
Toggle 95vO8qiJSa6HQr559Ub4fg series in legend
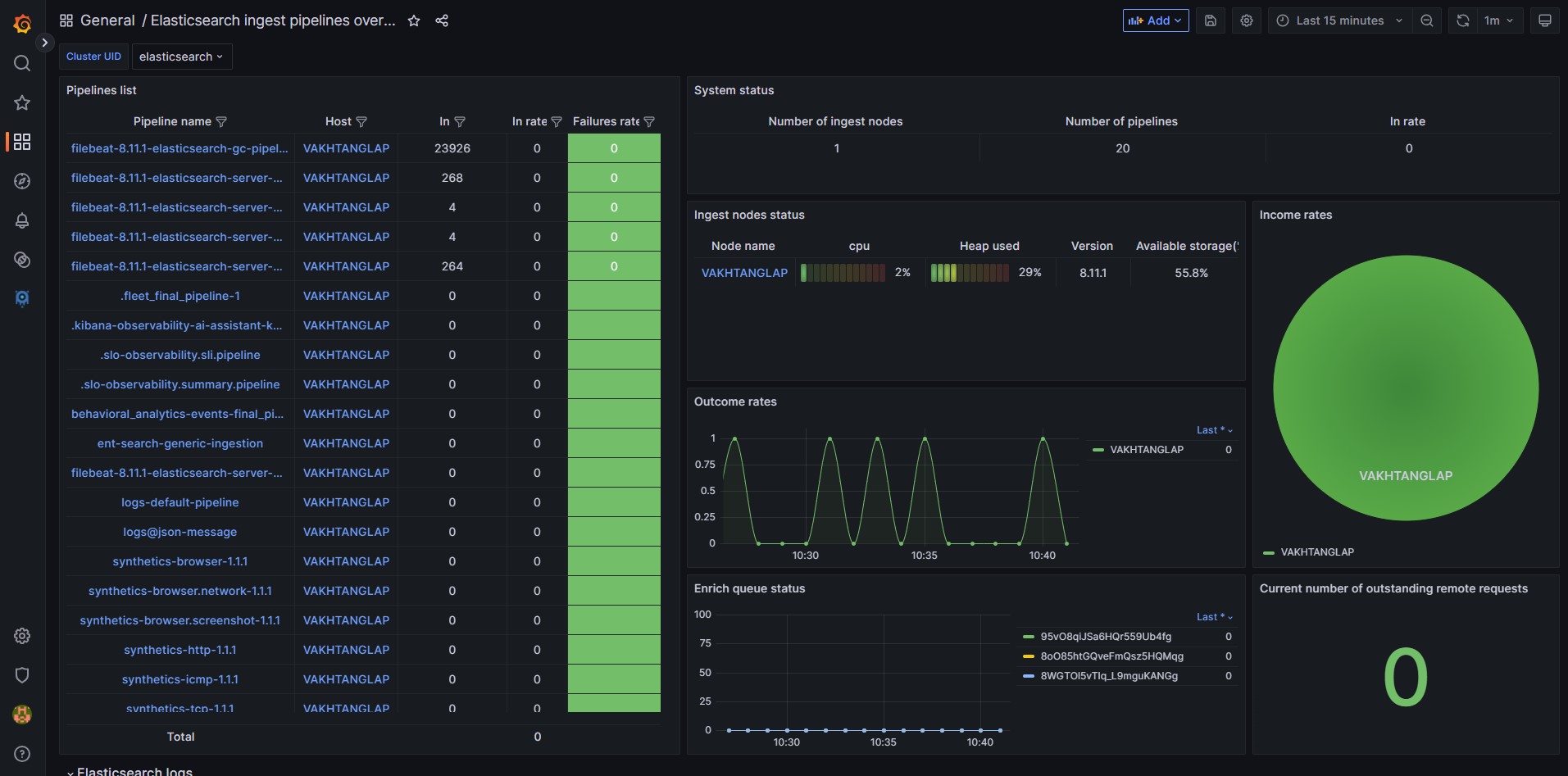[1106, 637]
